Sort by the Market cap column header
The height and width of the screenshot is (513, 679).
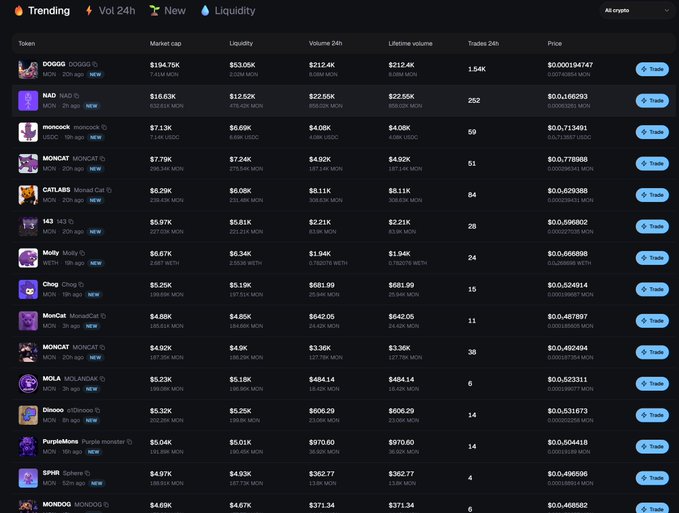tap(165, 43)
